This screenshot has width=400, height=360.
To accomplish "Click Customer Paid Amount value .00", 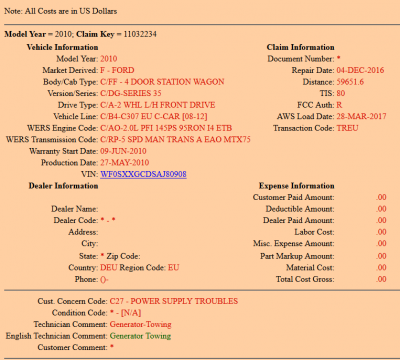I will (x=381, y=197).
